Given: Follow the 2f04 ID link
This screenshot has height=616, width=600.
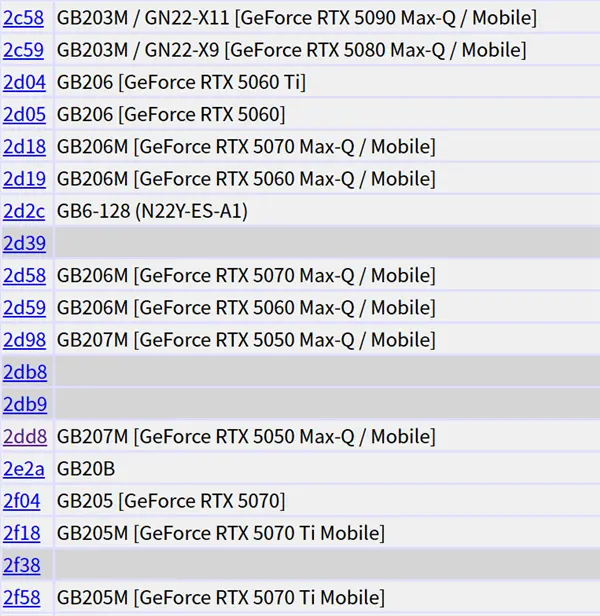Looking at the screenshot, I should point(22,501).
